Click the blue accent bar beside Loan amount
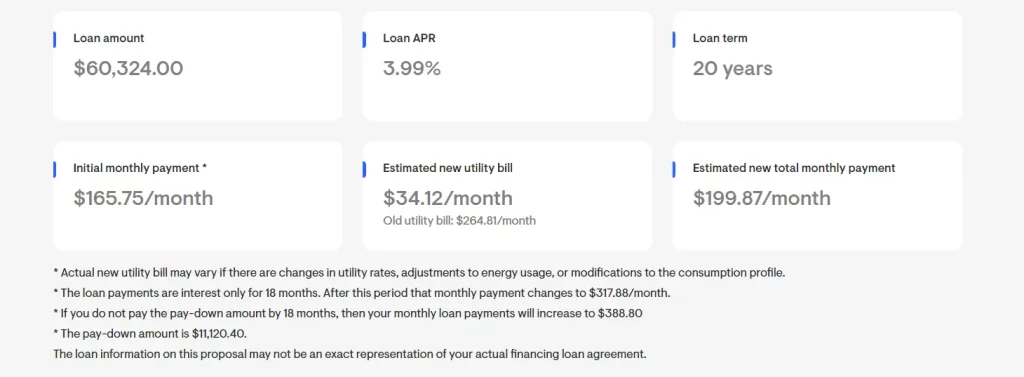The image size is (1024, 377). (55, 39)
